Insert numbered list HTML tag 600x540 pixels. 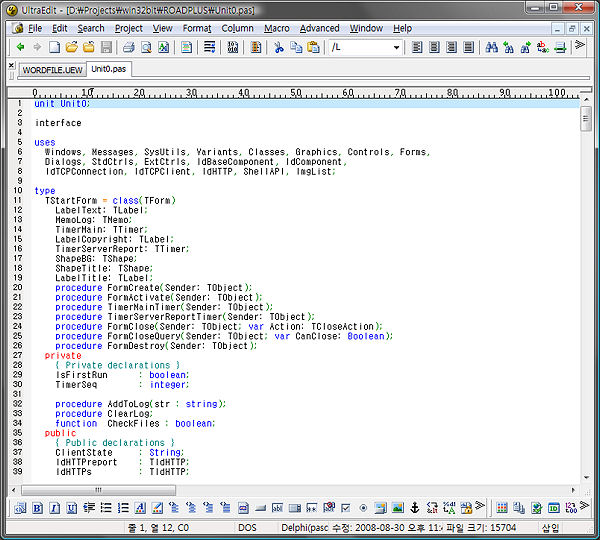(123, 508)
